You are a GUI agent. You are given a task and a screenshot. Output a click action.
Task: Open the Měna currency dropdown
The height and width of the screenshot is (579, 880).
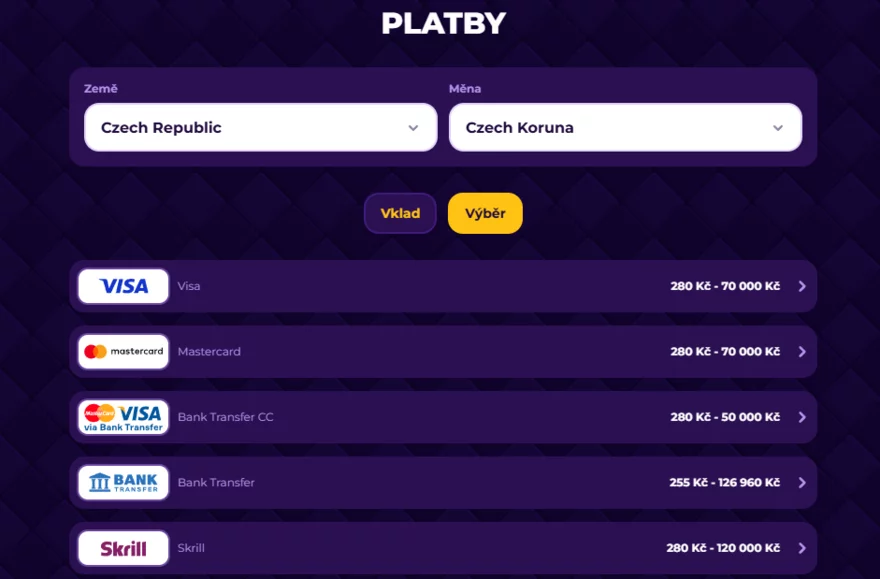(625, 127)
